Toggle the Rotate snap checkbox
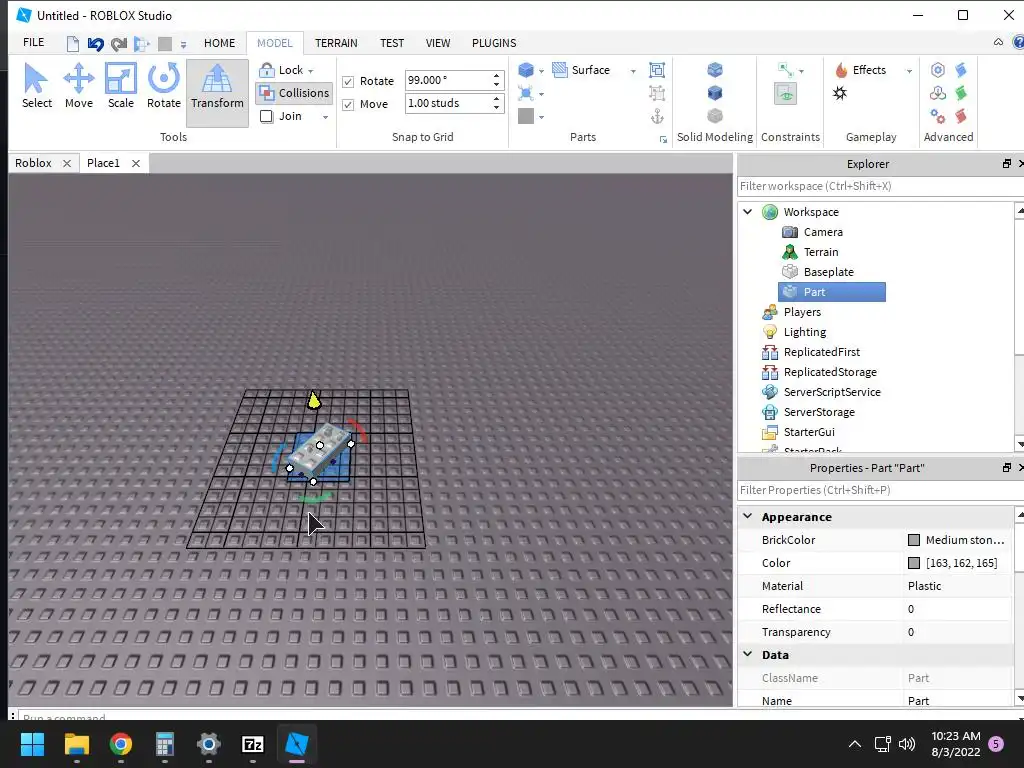The height and width of the screenshot is (768, 1024). pos(348,82)
